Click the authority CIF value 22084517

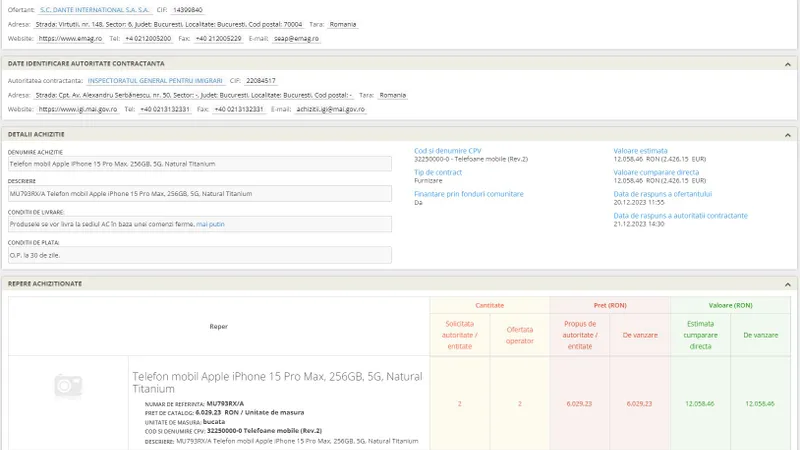click(261, 81)
